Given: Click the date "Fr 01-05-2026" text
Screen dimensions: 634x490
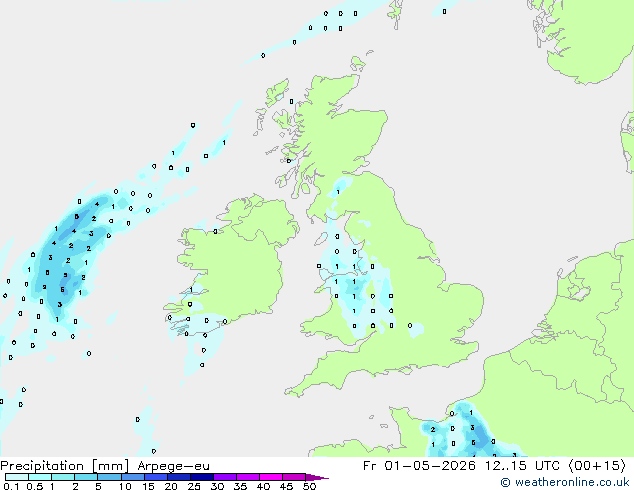Looking at the screenshot, I should pyautogui.click(x=419, y=465).
